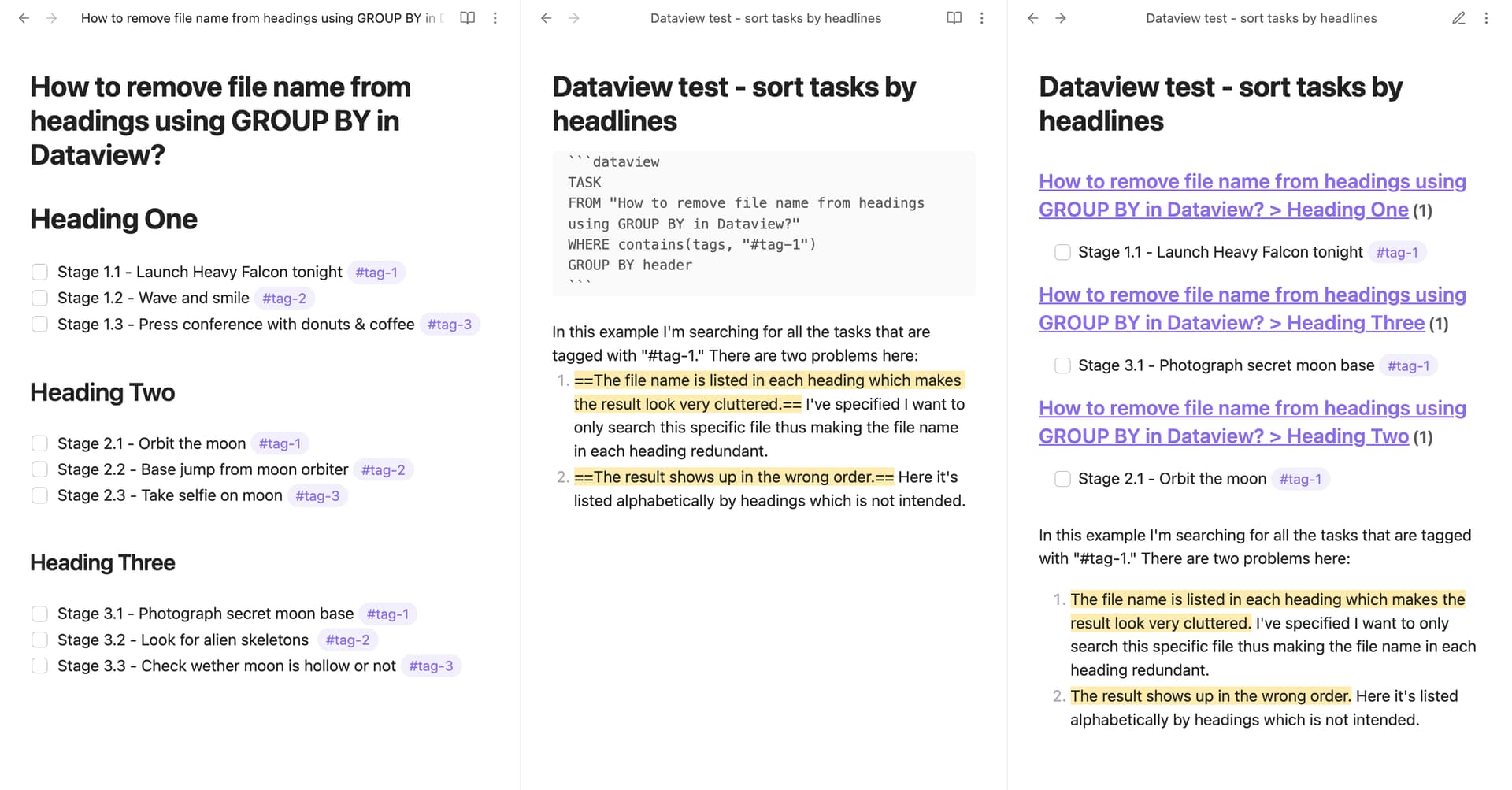Switch left pane to reading view
Screen dimensions: 1512x790
(467, 18)
